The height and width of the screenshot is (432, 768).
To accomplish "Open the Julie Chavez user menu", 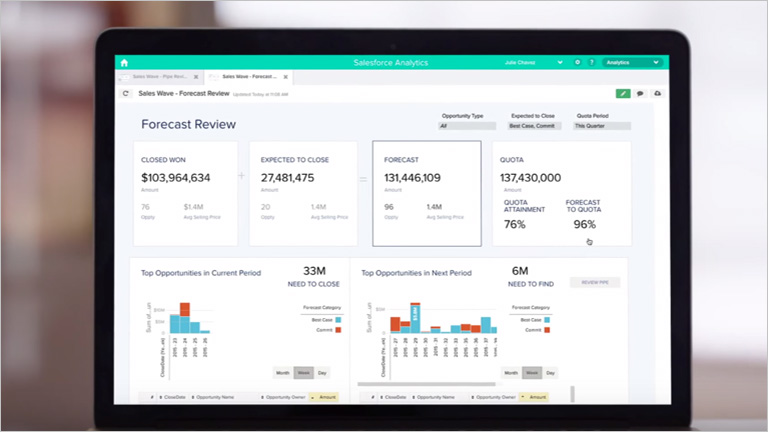I will (532, 62).
